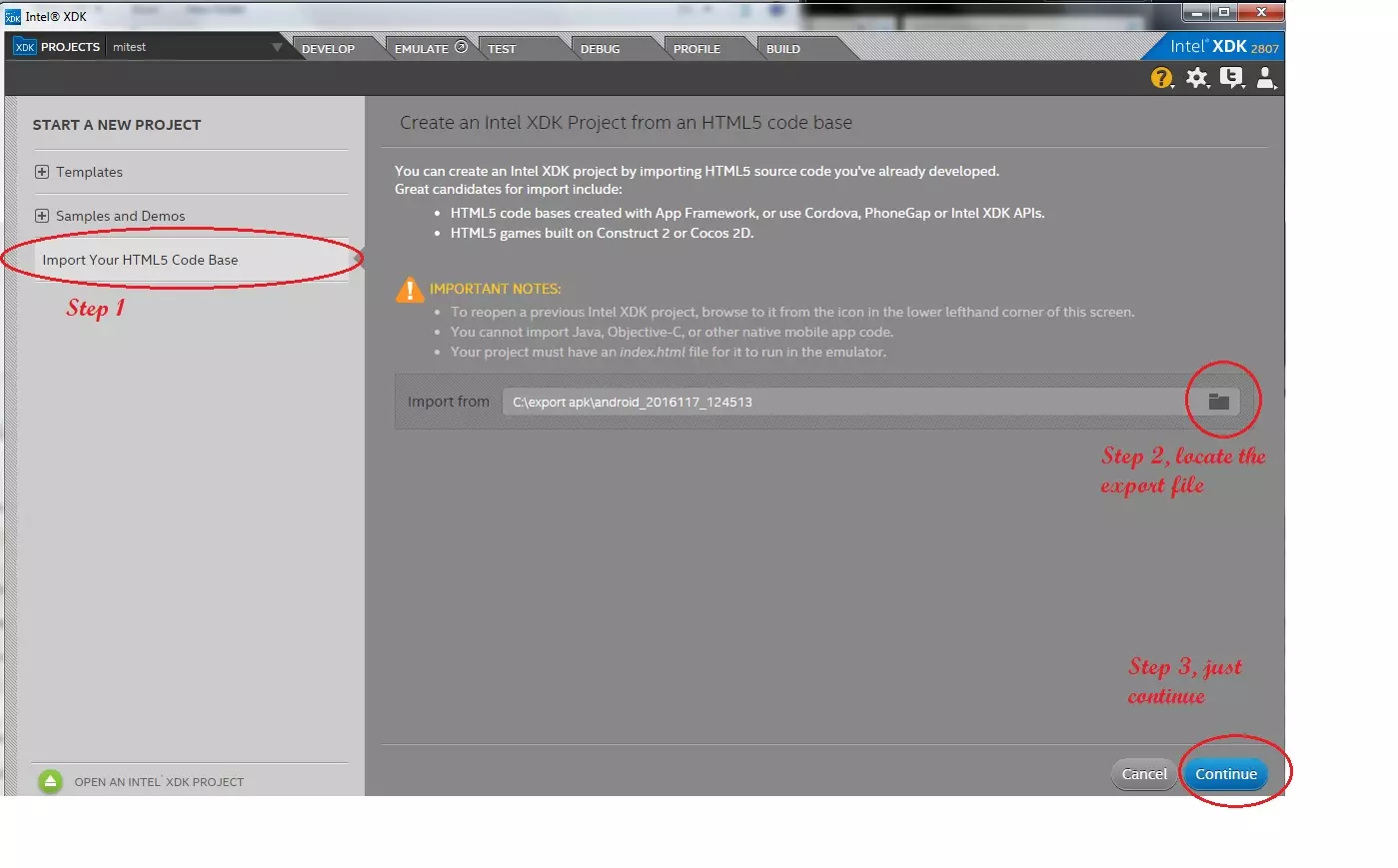1398x868 pixels.
Task: Switch to the EMULATE tab
Action: [x=431, y=48]
